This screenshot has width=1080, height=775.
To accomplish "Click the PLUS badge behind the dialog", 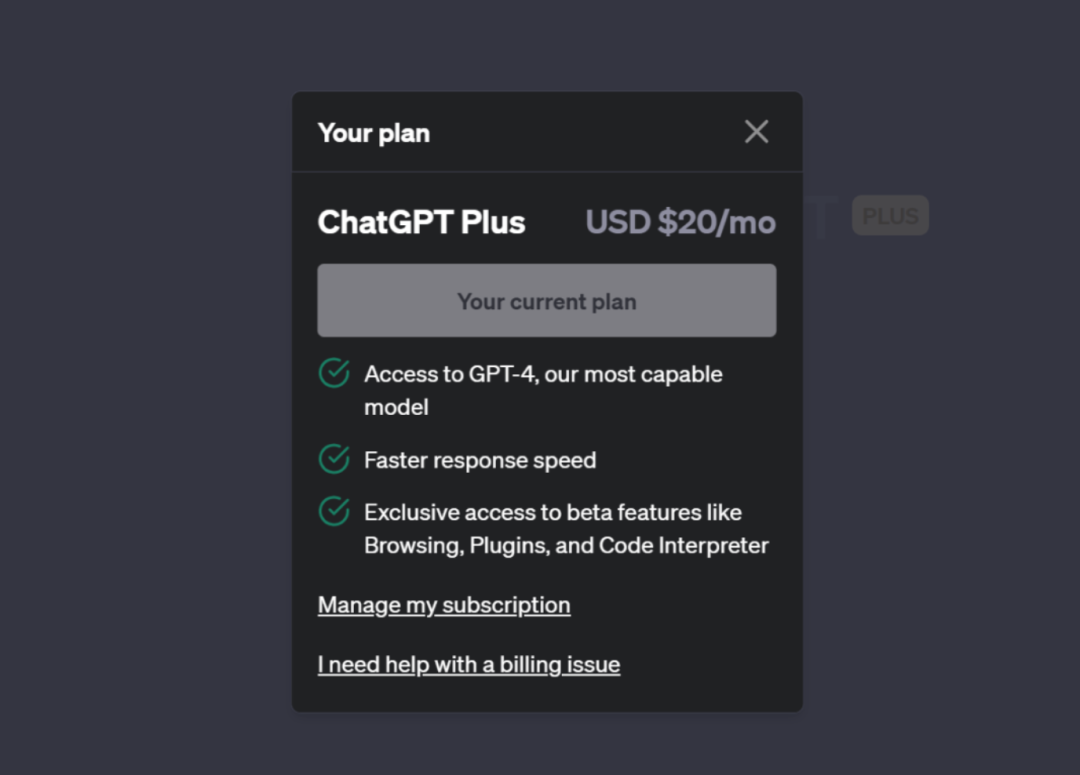I will 890,216.
